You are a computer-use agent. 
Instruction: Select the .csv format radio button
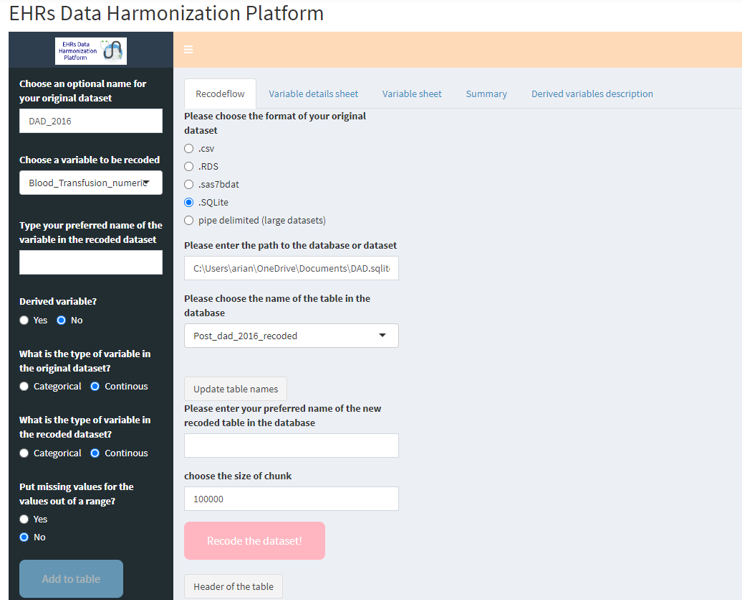coord(189,149)
